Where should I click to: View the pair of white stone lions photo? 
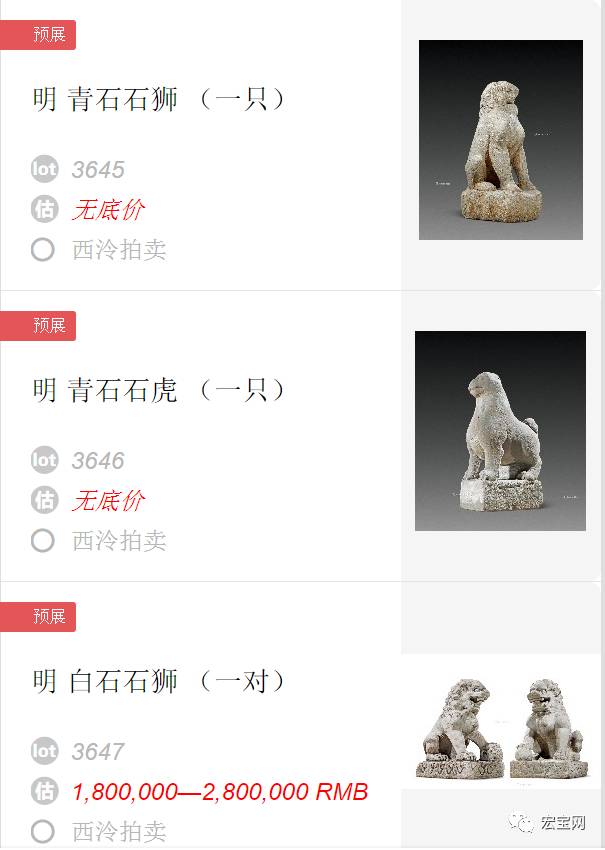502,722
